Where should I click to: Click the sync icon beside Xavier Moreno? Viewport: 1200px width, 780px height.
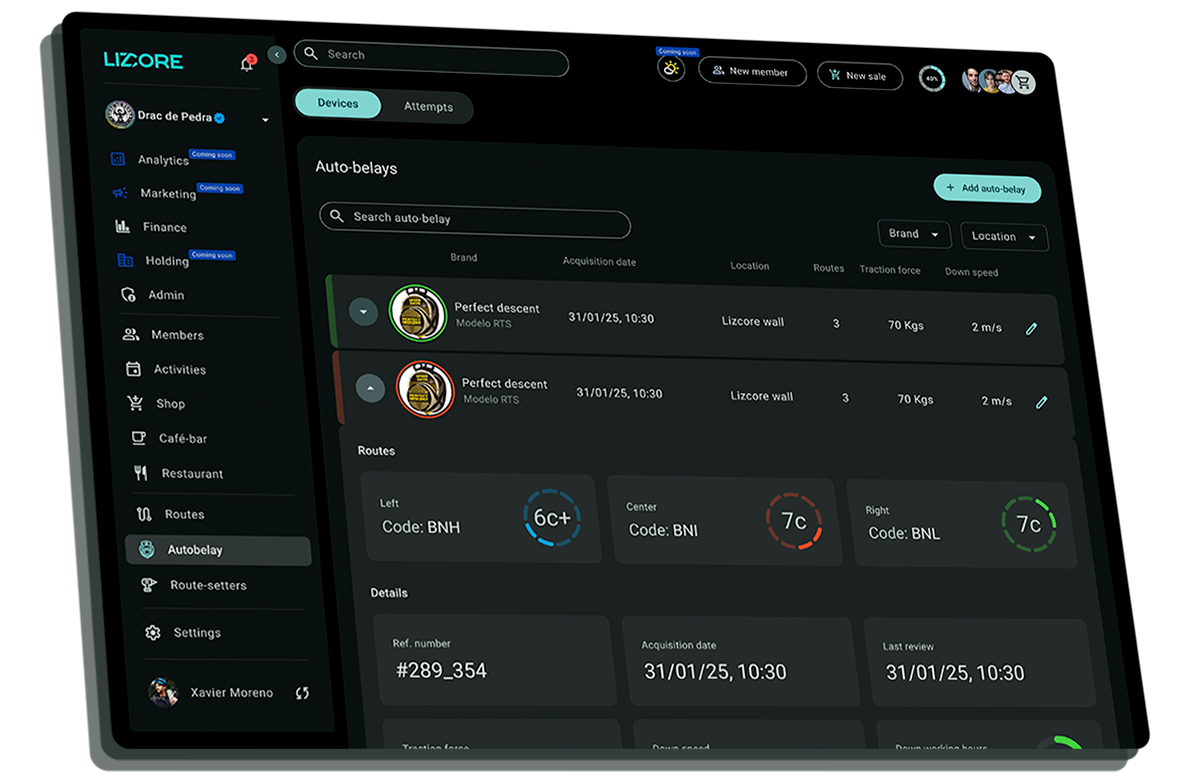click(x=302, y=693)
